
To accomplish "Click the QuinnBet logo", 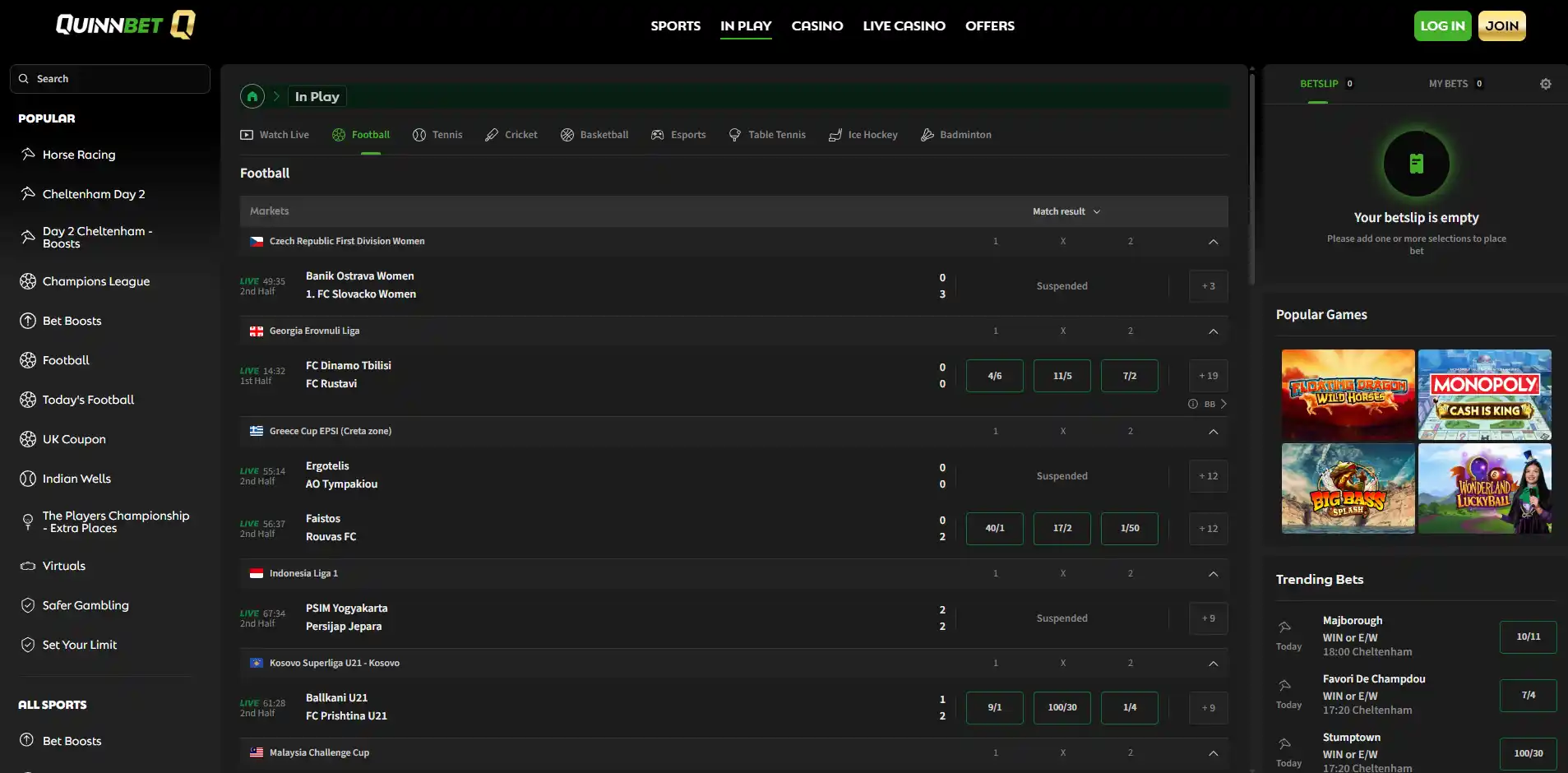I will point(125,25).
